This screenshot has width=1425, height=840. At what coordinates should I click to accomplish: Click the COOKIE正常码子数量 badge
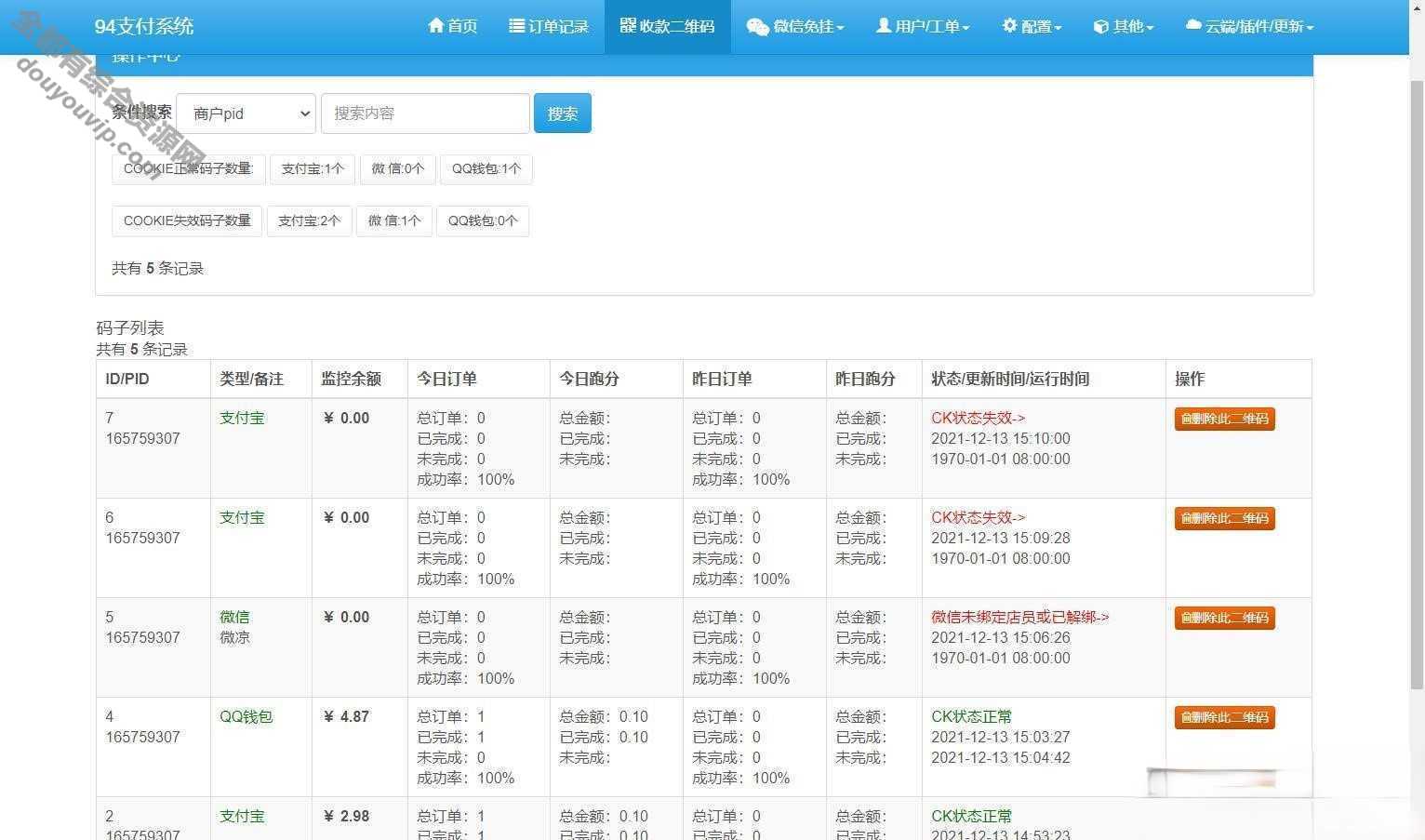click(x=189, y=168)
